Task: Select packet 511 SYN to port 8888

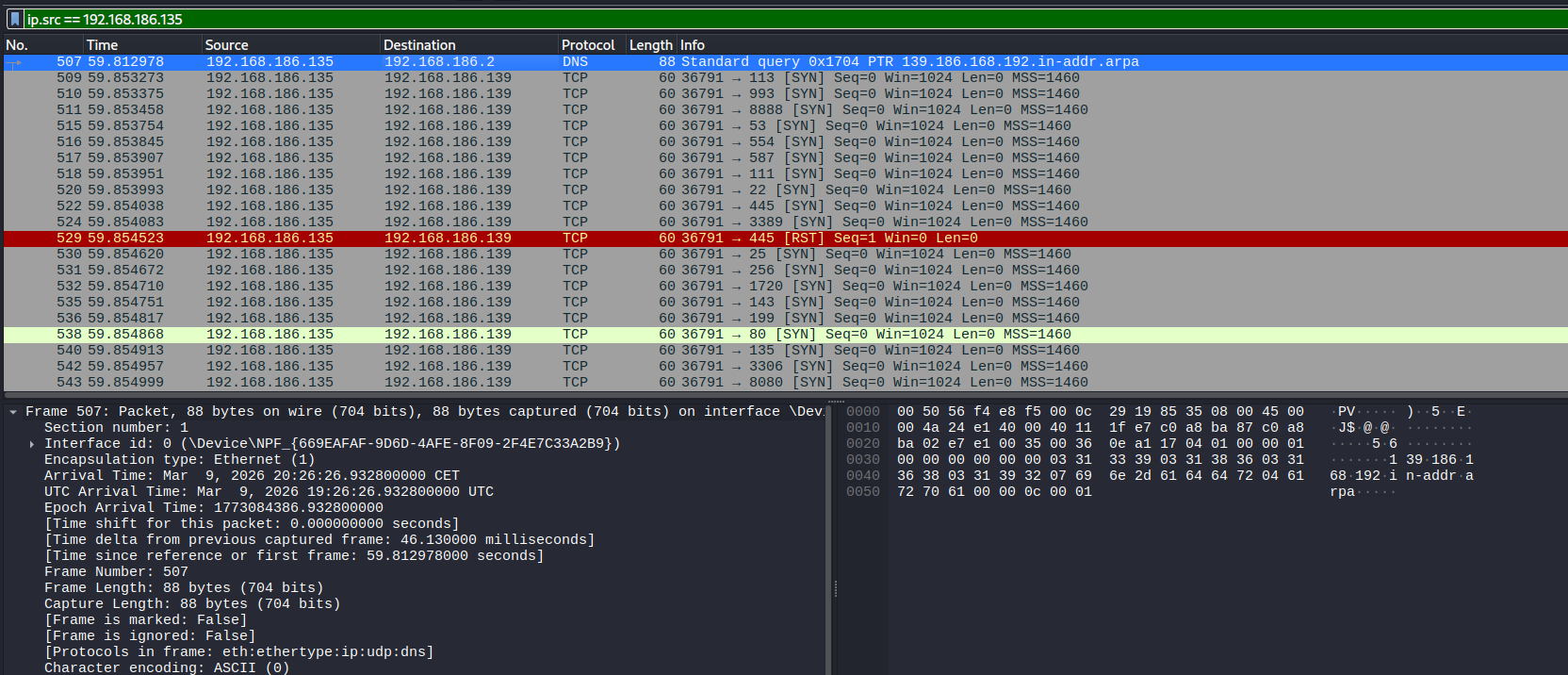Action: click(786, 109)
